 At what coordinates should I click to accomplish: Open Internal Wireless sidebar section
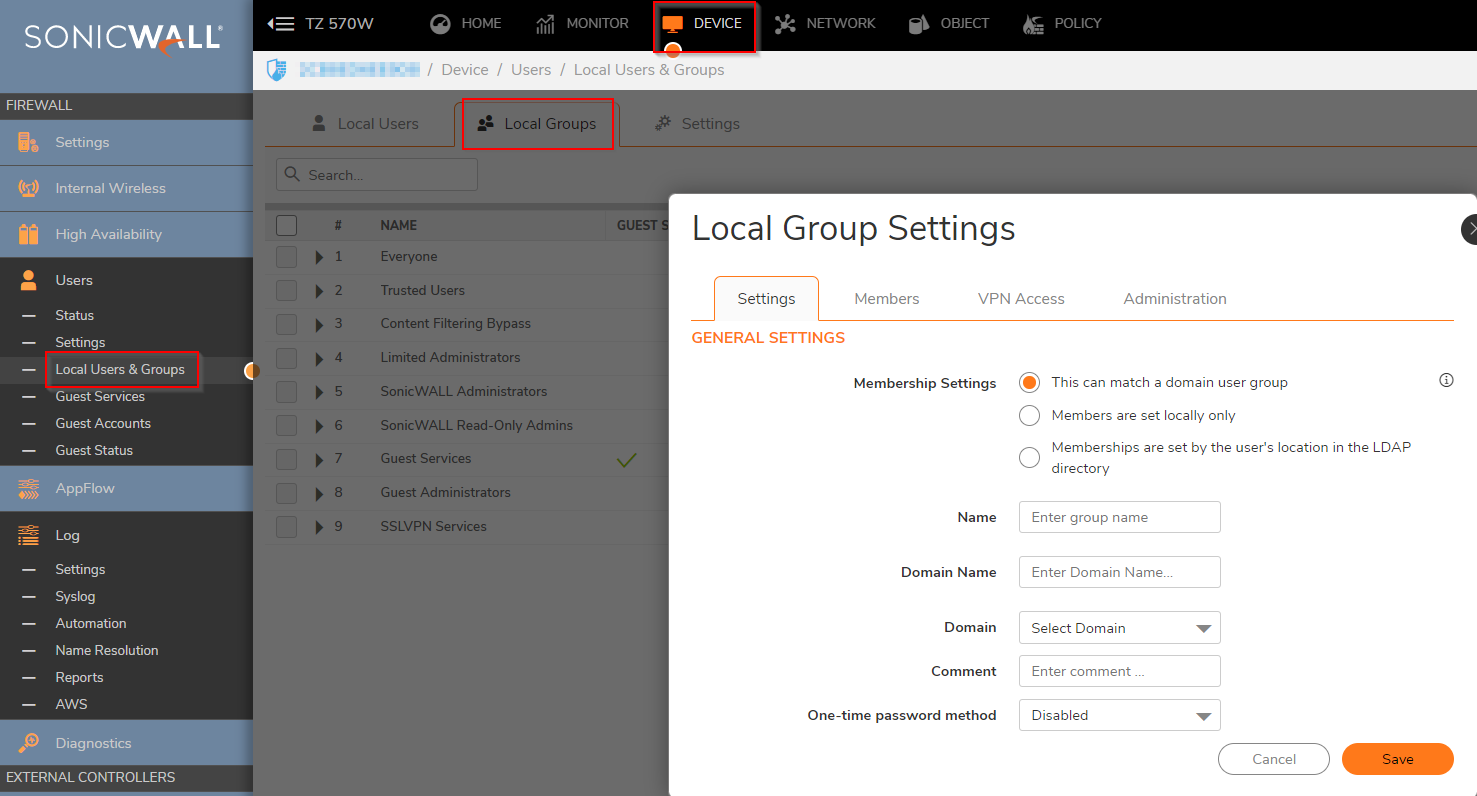click(x=110, y=188)
